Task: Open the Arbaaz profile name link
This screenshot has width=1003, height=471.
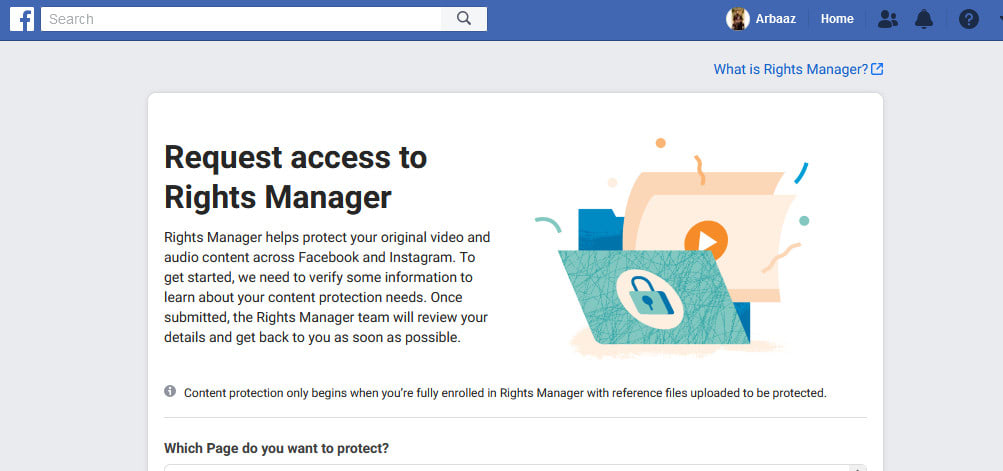Action: 777,19
